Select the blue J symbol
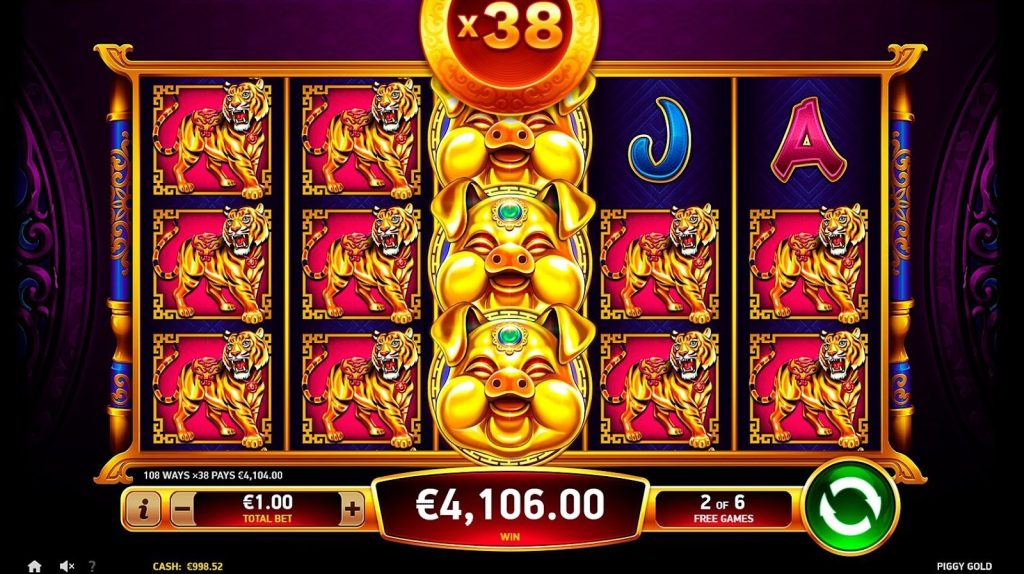Viewport: 1024px width, 574px height. [659, 140]
